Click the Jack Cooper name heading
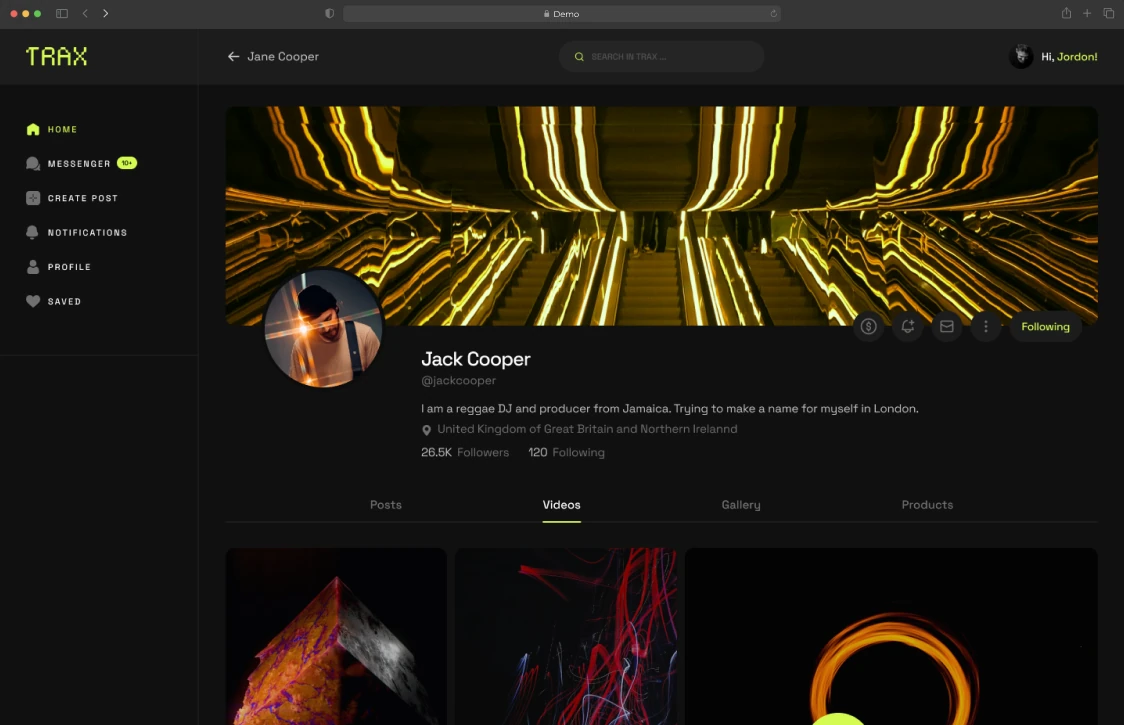The image size is (1124, 725). (x=476, y=359)
